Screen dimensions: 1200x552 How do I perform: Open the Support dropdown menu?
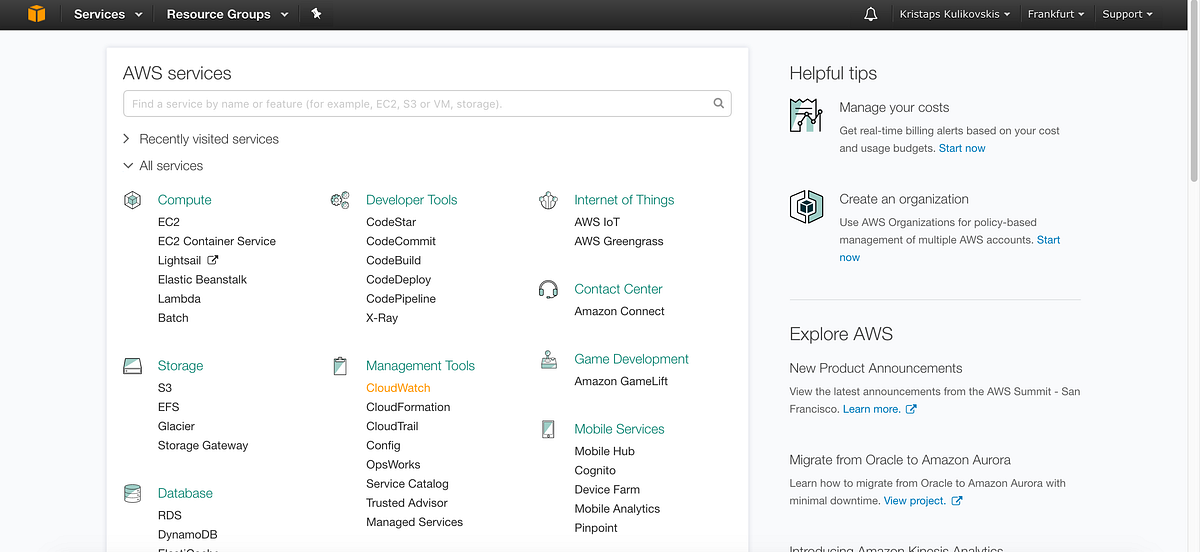pos(1127,14)
